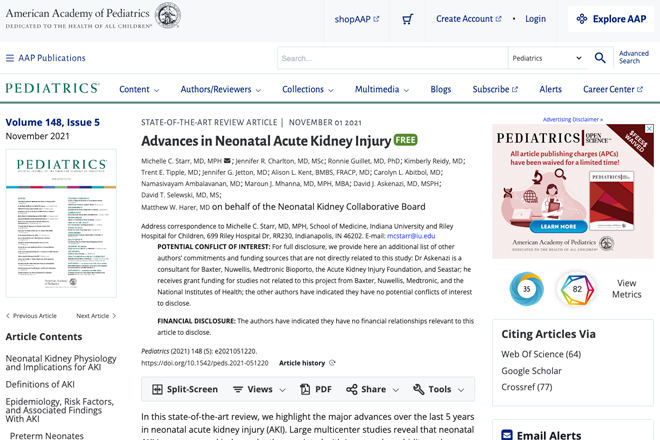Click the email envelope icon beside Michelle C. Starr
Screen dimensions: 660x440
[227, 160]
